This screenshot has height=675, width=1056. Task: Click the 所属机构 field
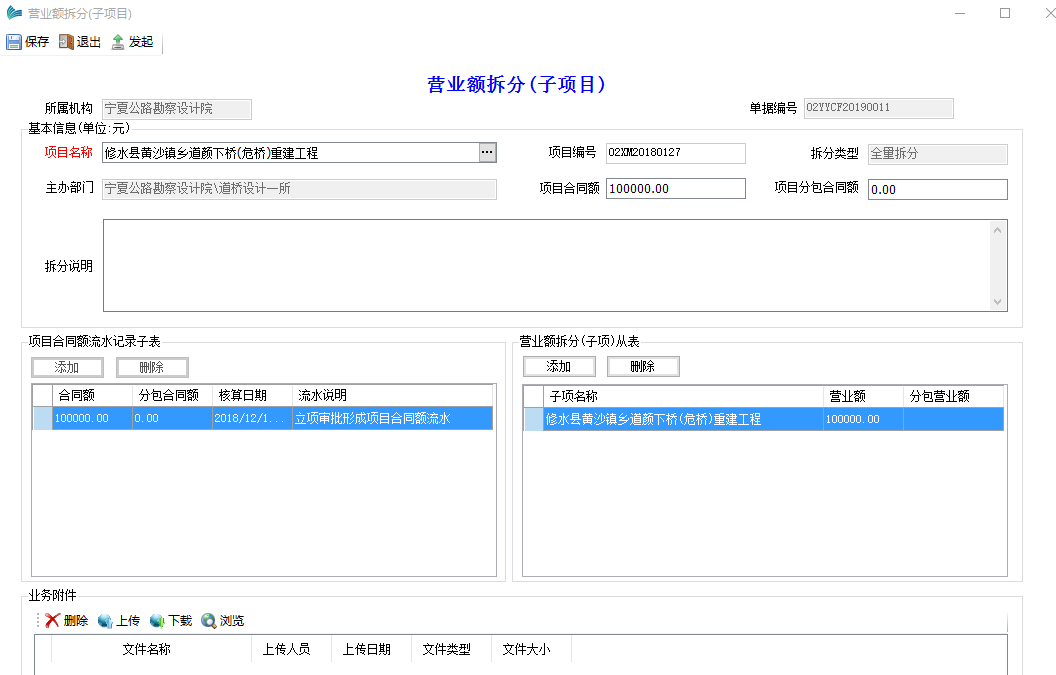click(177, 109)
